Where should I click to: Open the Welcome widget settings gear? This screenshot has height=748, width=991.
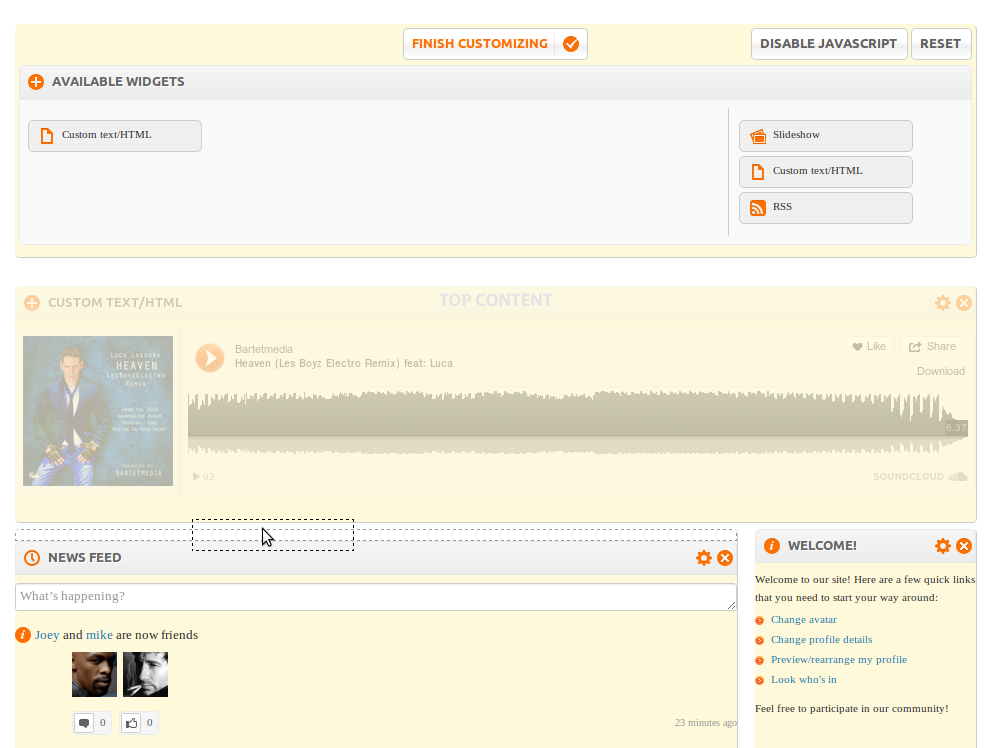coord(942,546)
